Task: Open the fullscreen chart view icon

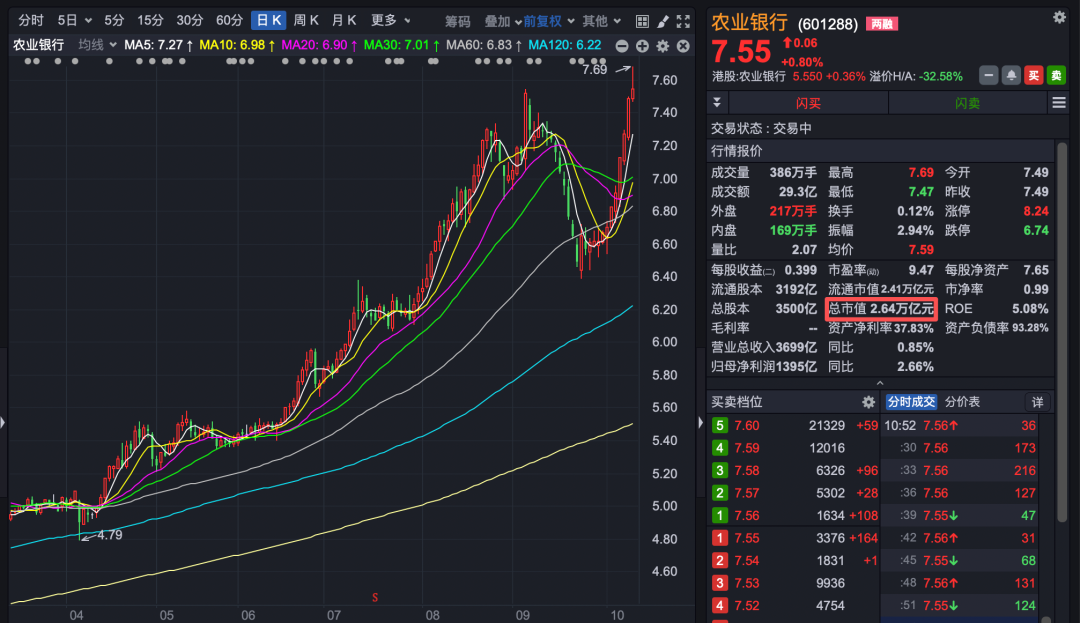Action: [683, 21]
